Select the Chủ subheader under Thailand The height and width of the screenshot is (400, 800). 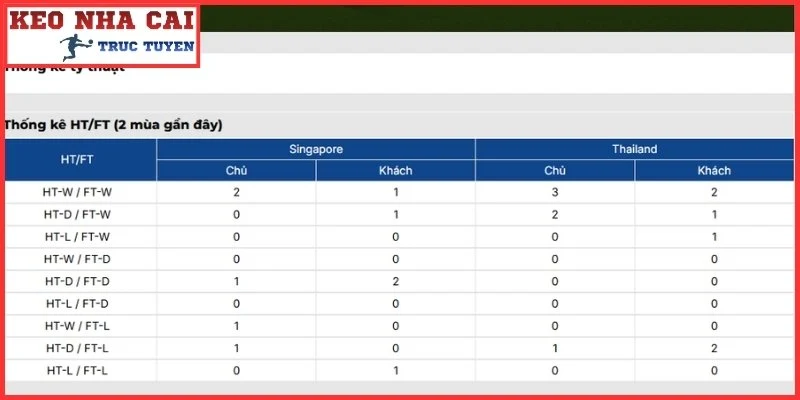click(x=555, y=170)
